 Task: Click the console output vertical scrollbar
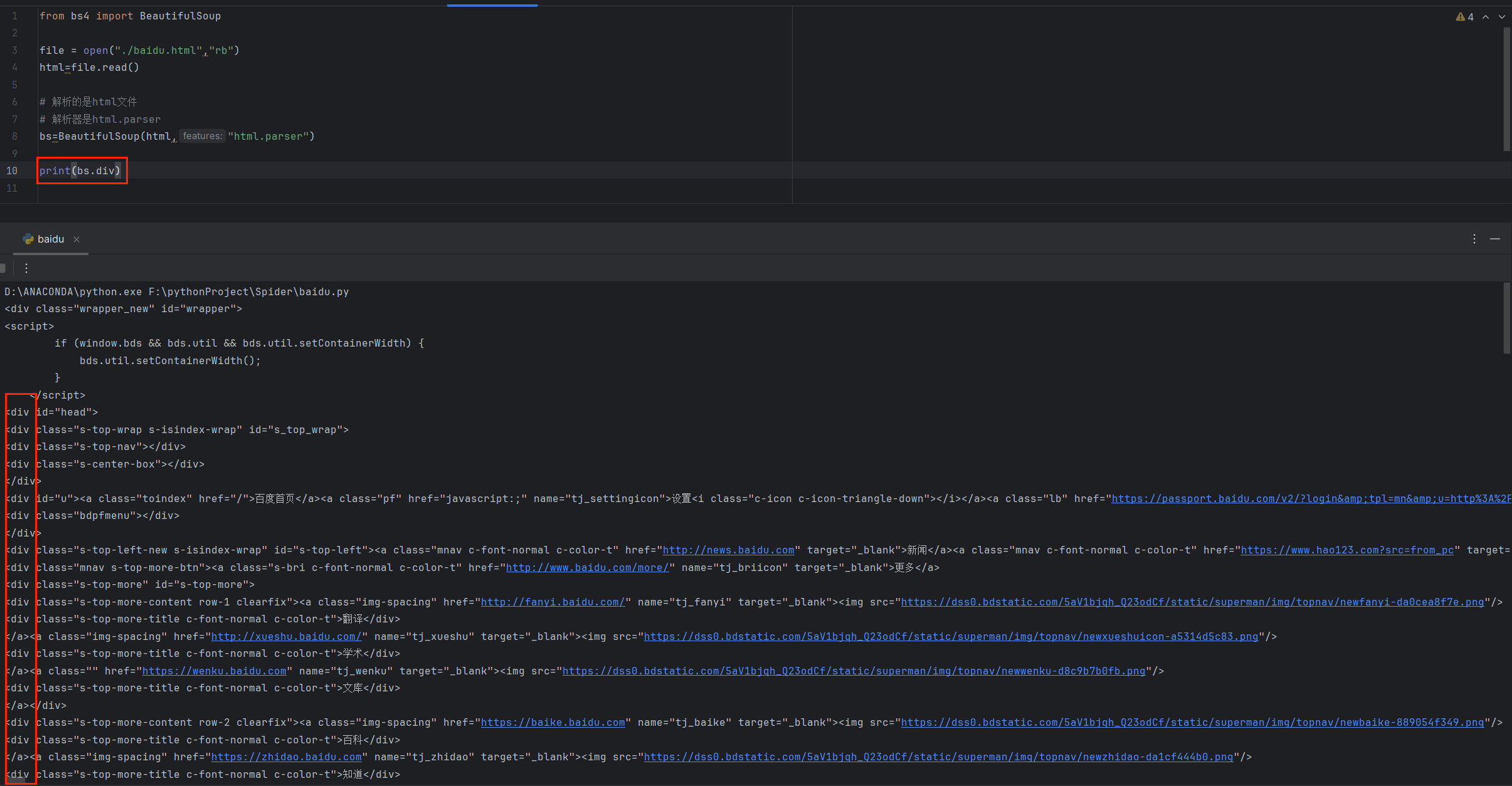1506,318
